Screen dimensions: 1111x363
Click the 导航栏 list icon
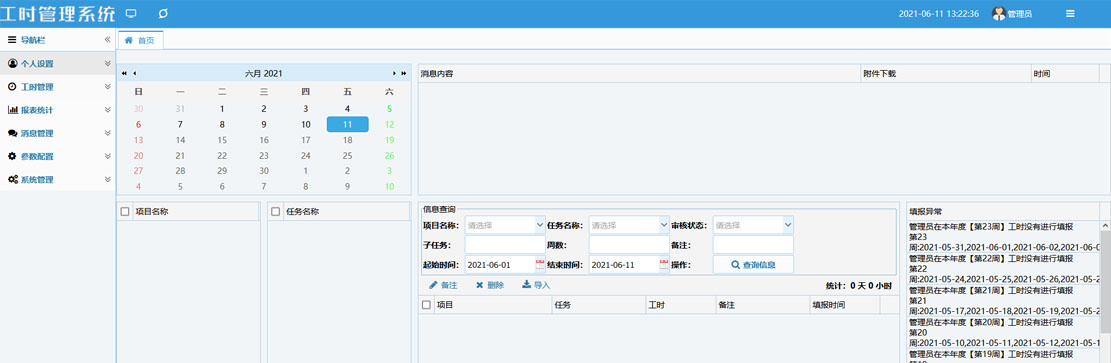12,40
